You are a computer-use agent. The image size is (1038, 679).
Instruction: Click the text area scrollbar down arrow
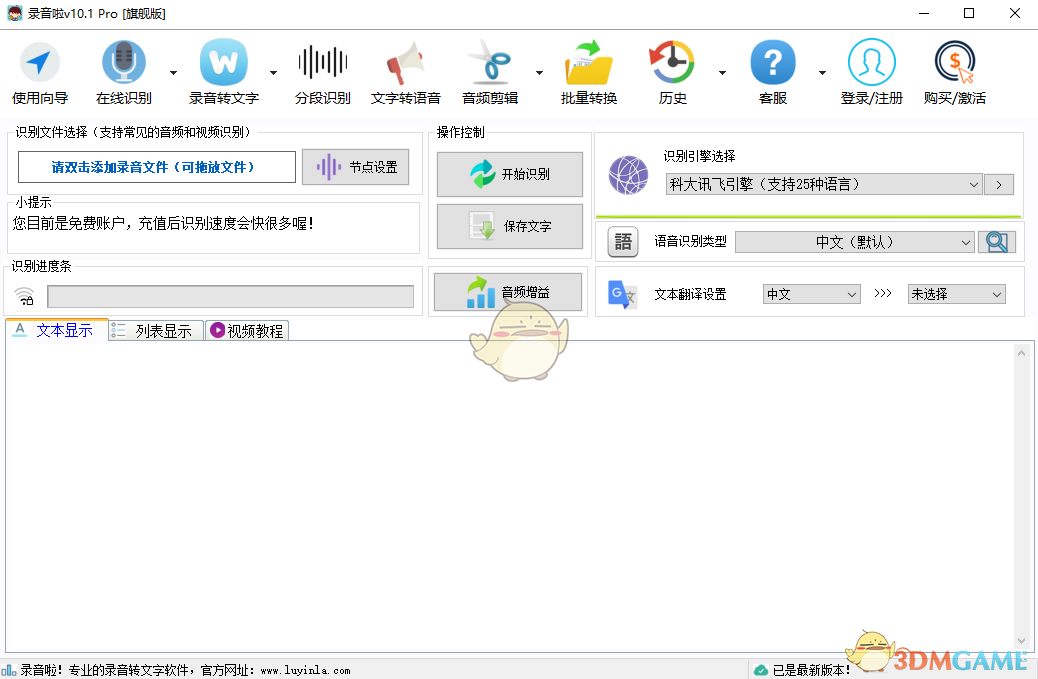pyautogui.click(x=1021, y=641)
